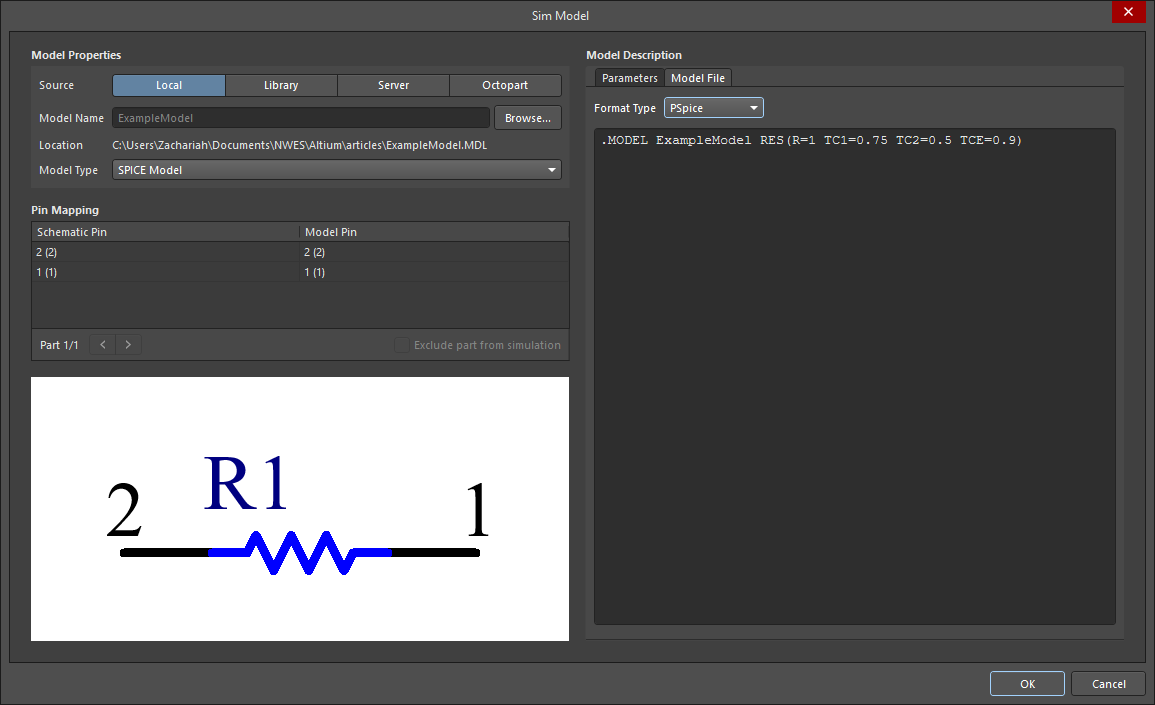The height and width of the screenshot is (705, 1155).
Task: Click the previous part navigation arrow
Action: 101,344
